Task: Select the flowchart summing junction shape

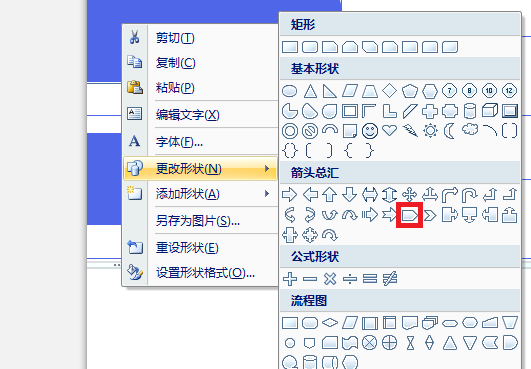Action: (x=369, y=343)
